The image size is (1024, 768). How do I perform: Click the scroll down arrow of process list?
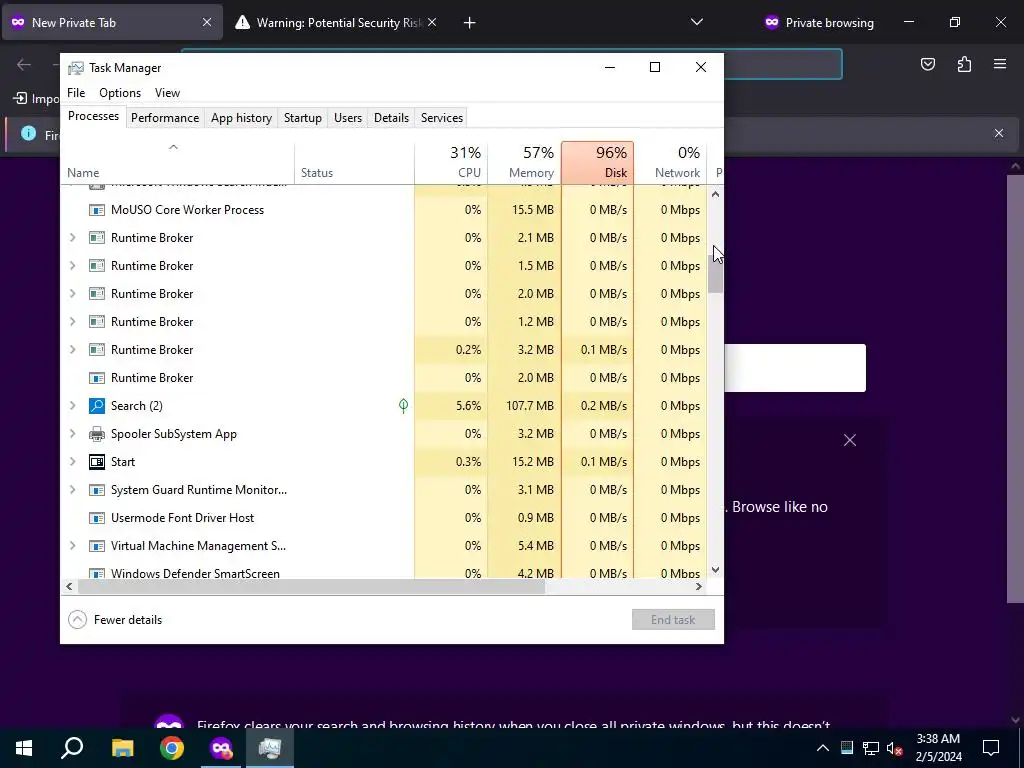pyautogui.click(x=715, y=570)
